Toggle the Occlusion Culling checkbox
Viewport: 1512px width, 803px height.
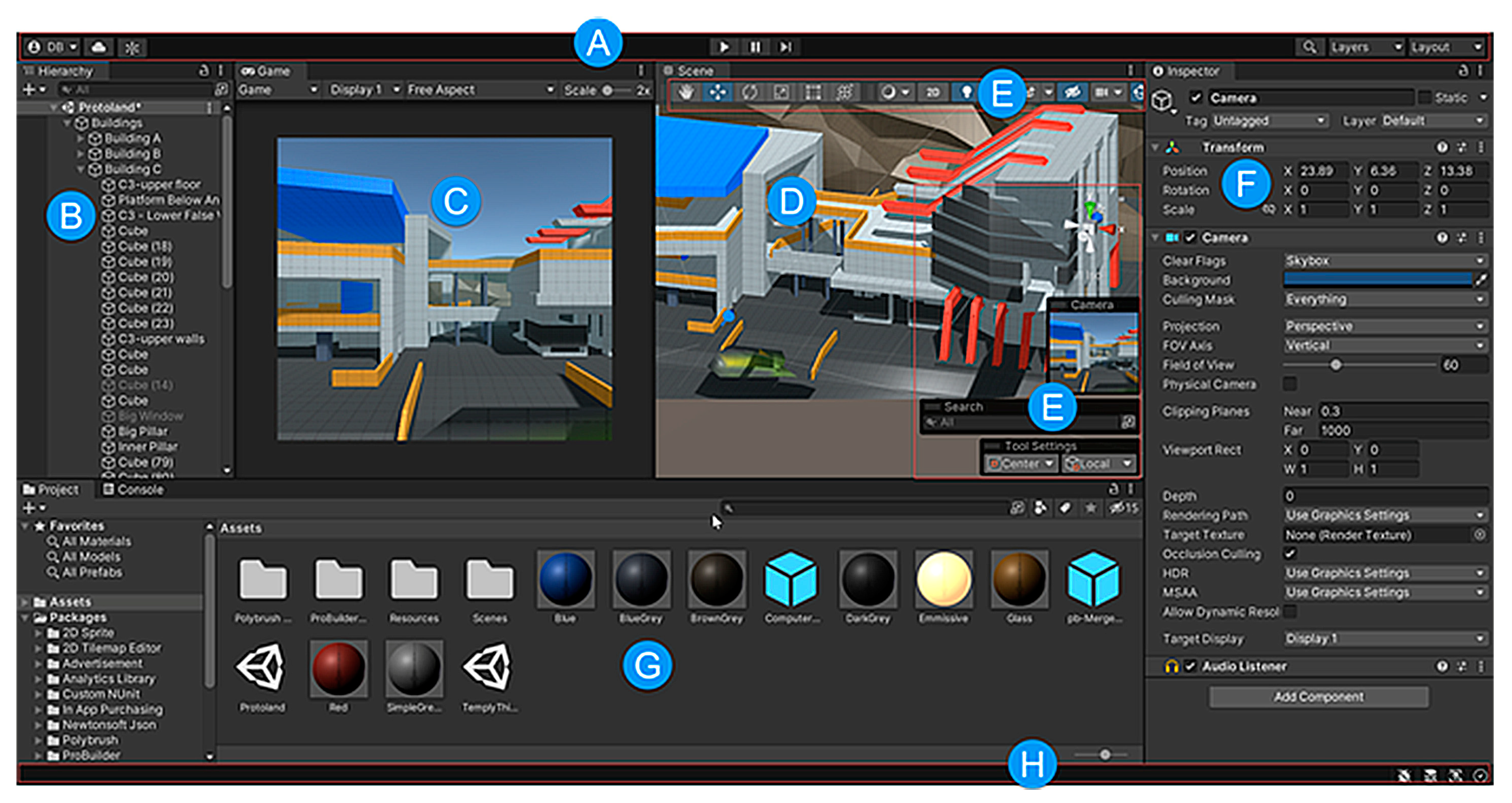pyautogui.click(x=1290, y=553)
